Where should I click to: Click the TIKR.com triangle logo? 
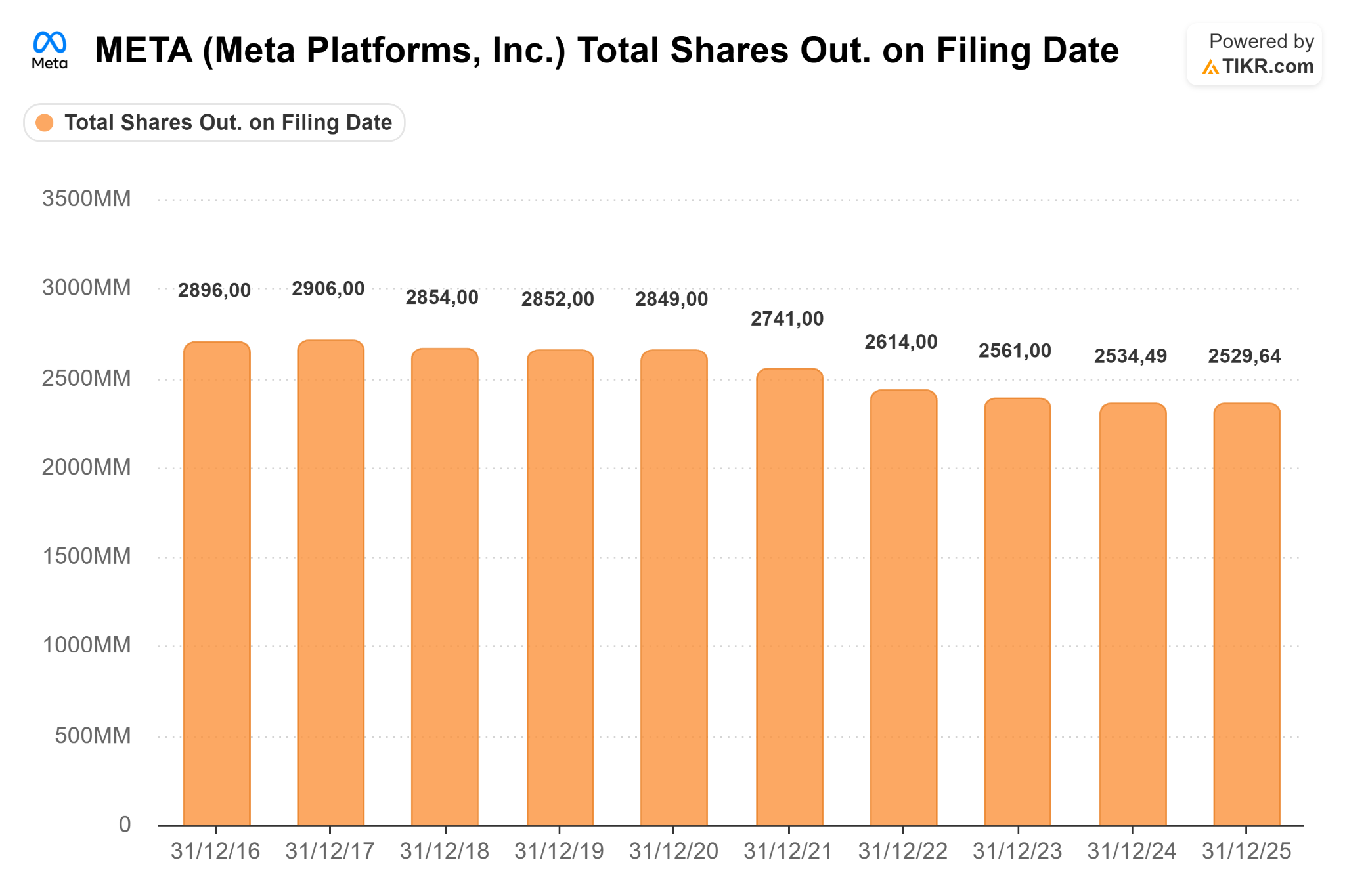1210,67
